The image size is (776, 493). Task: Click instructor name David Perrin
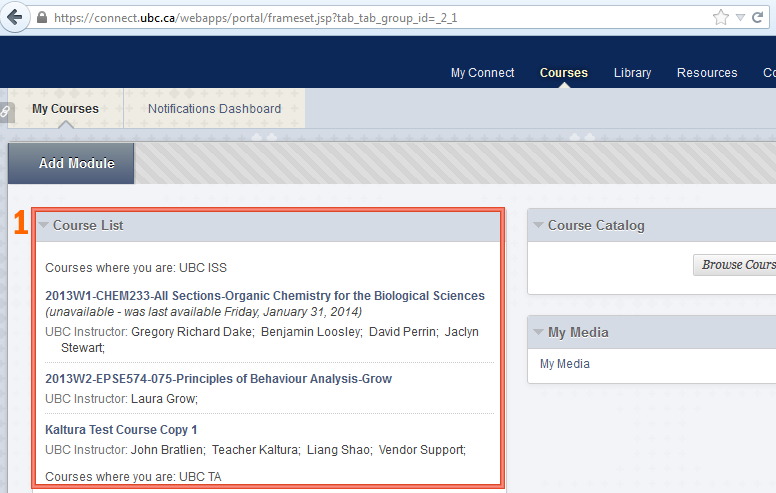[x=404, y=332]
